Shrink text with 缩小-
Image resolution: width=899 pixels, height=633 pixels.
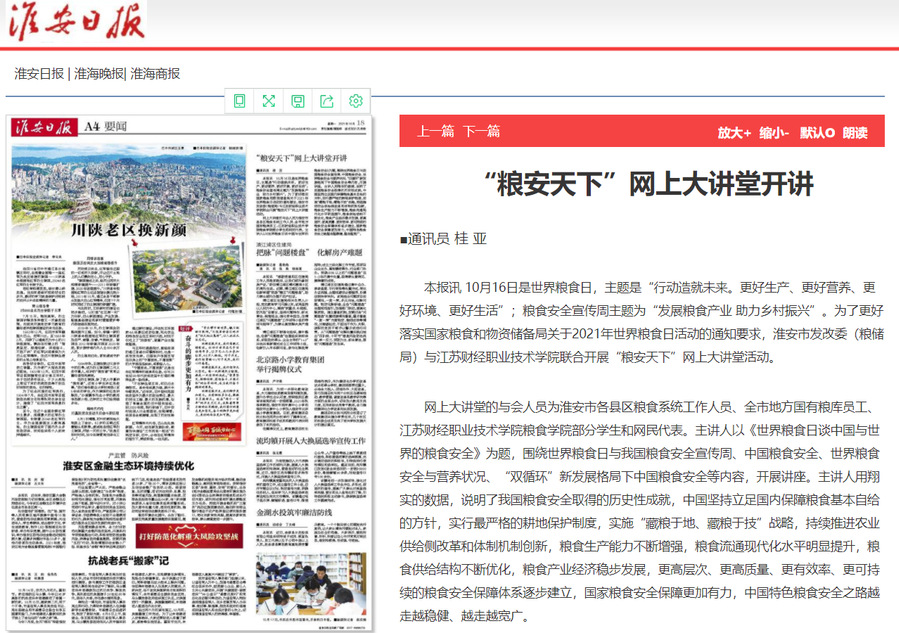click(x=774, y=132)
